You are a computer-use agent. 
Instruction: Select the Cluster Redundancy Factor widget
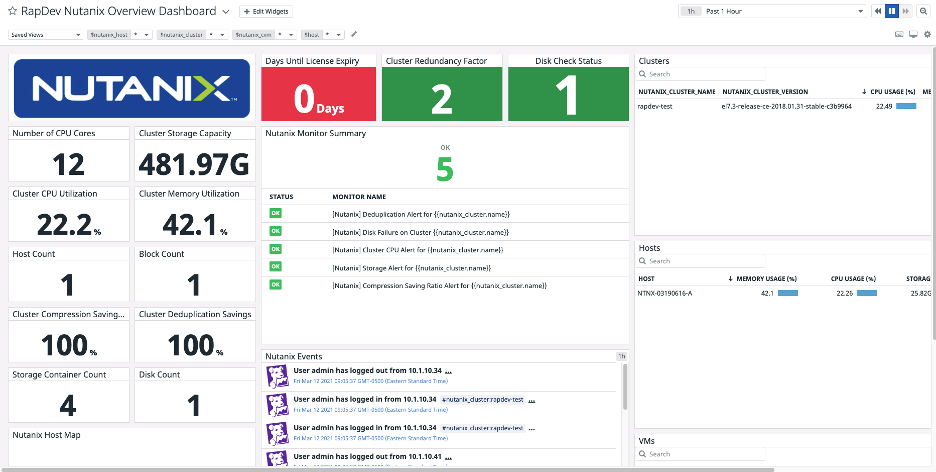pyautogui.click(x=442, y=88)
